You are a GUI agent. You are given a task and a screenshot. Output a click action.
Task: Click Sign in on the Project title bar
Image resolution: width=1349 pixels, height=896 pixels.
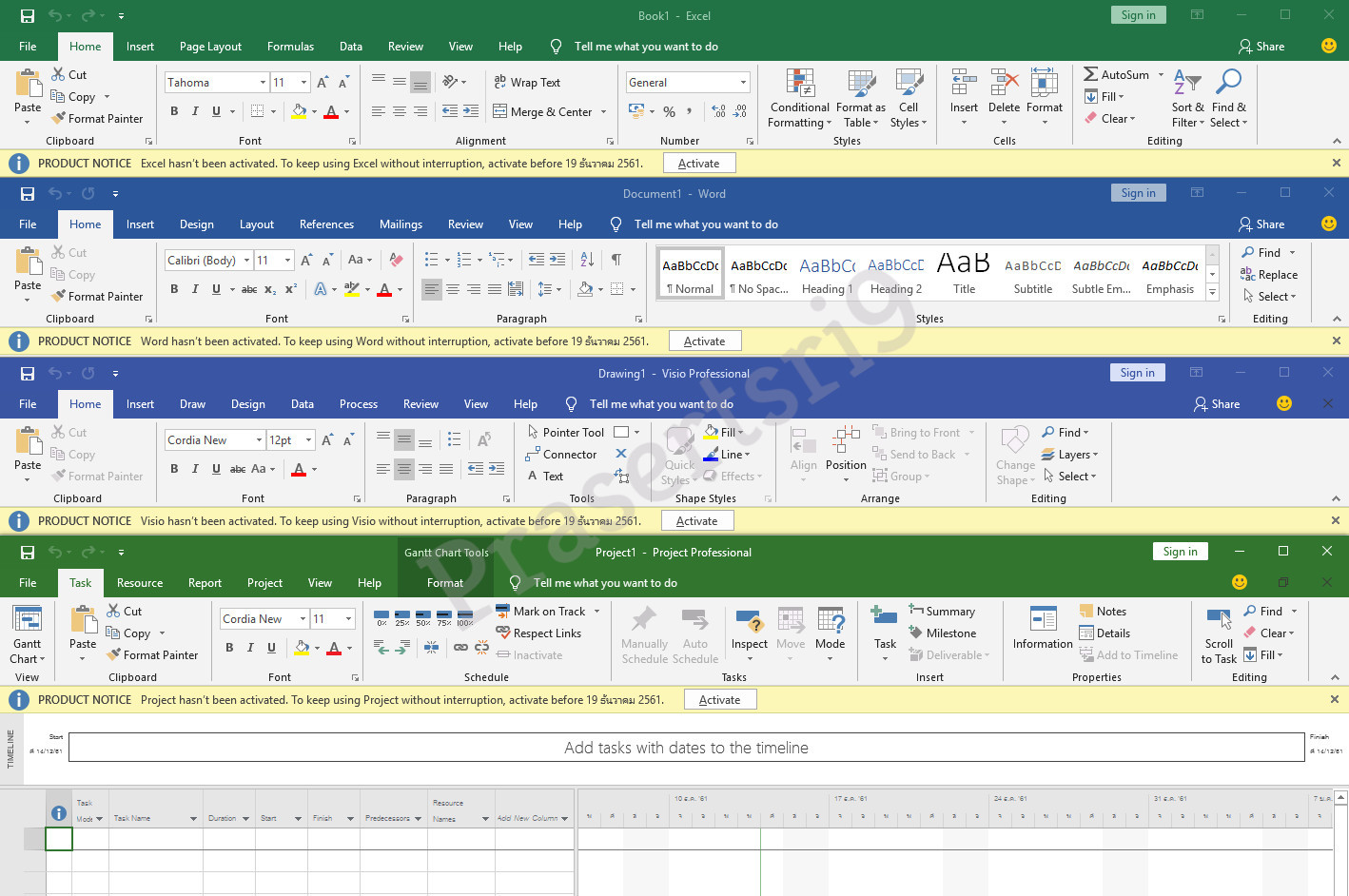pyautogui.click(x=1180, y=552)
